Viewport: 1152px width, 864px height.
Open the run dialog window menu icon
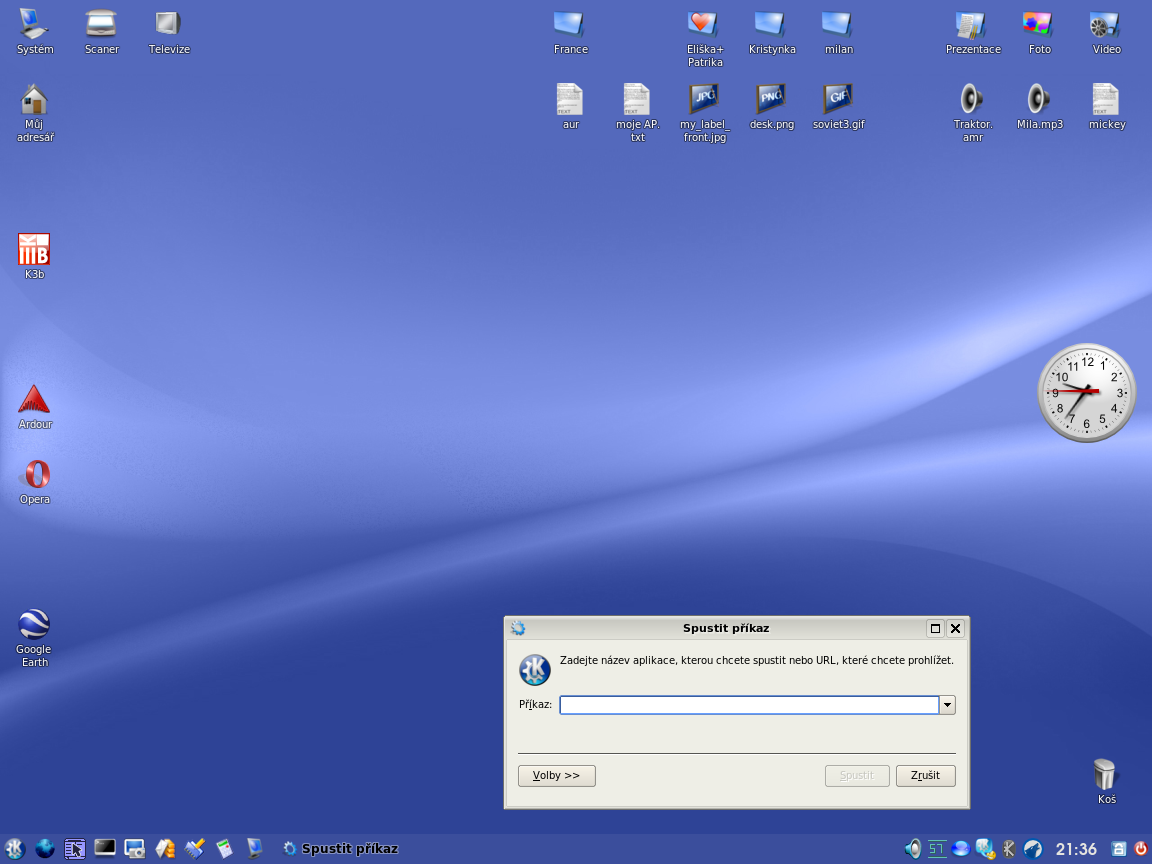click(x=518, y=628)
